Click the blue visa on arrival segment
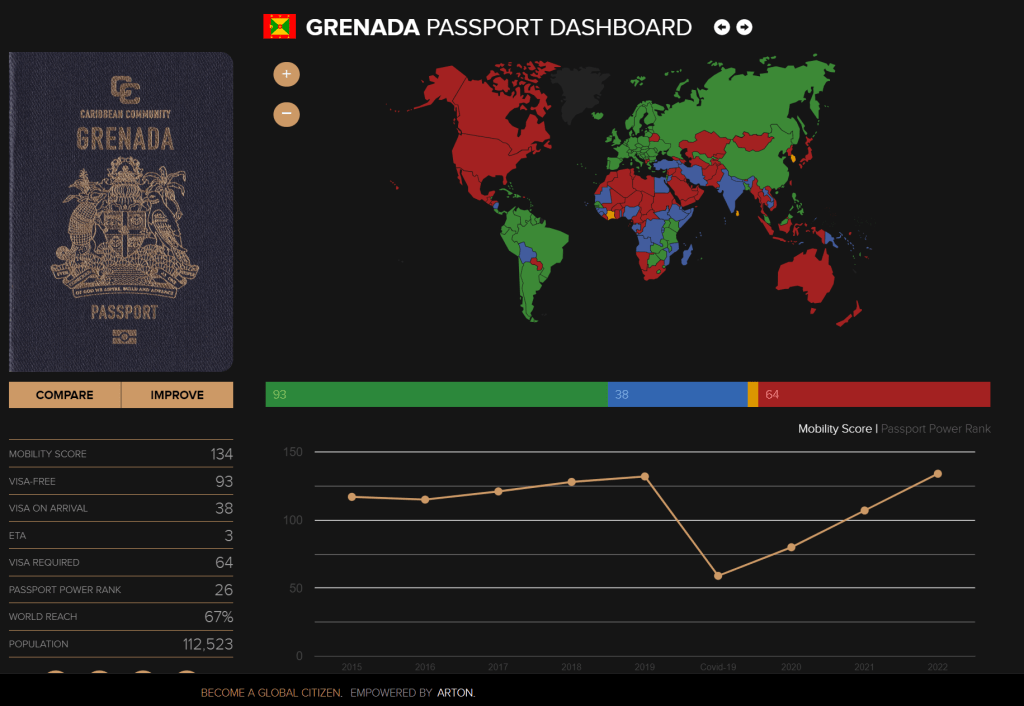Image resolution: width=1024 pixels, height=706 pixels. [x=677, y=395]
